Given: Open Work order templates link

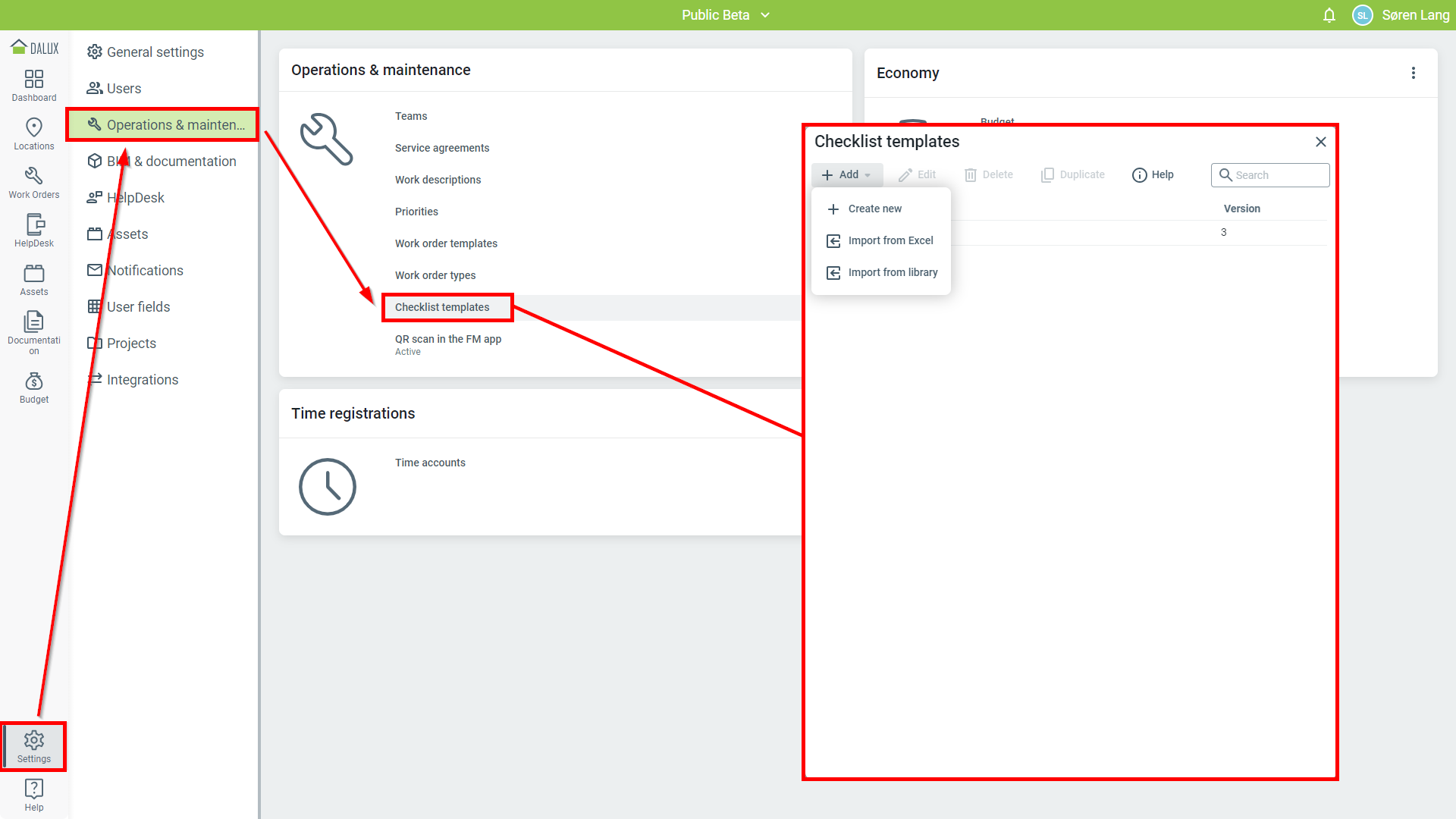Looking at the screenshot, I should click(x=446, y=243).
